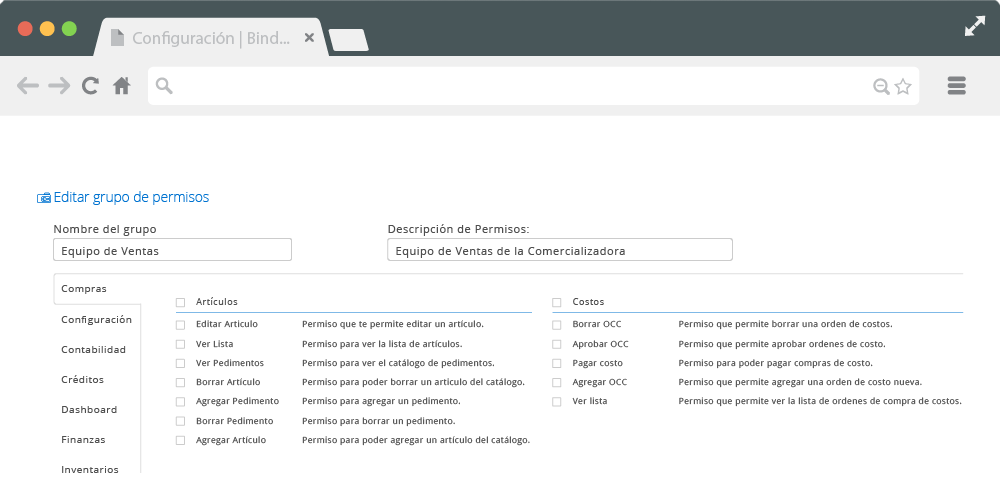Click the Descripción de Permisos input field

(x=559, y=250)
